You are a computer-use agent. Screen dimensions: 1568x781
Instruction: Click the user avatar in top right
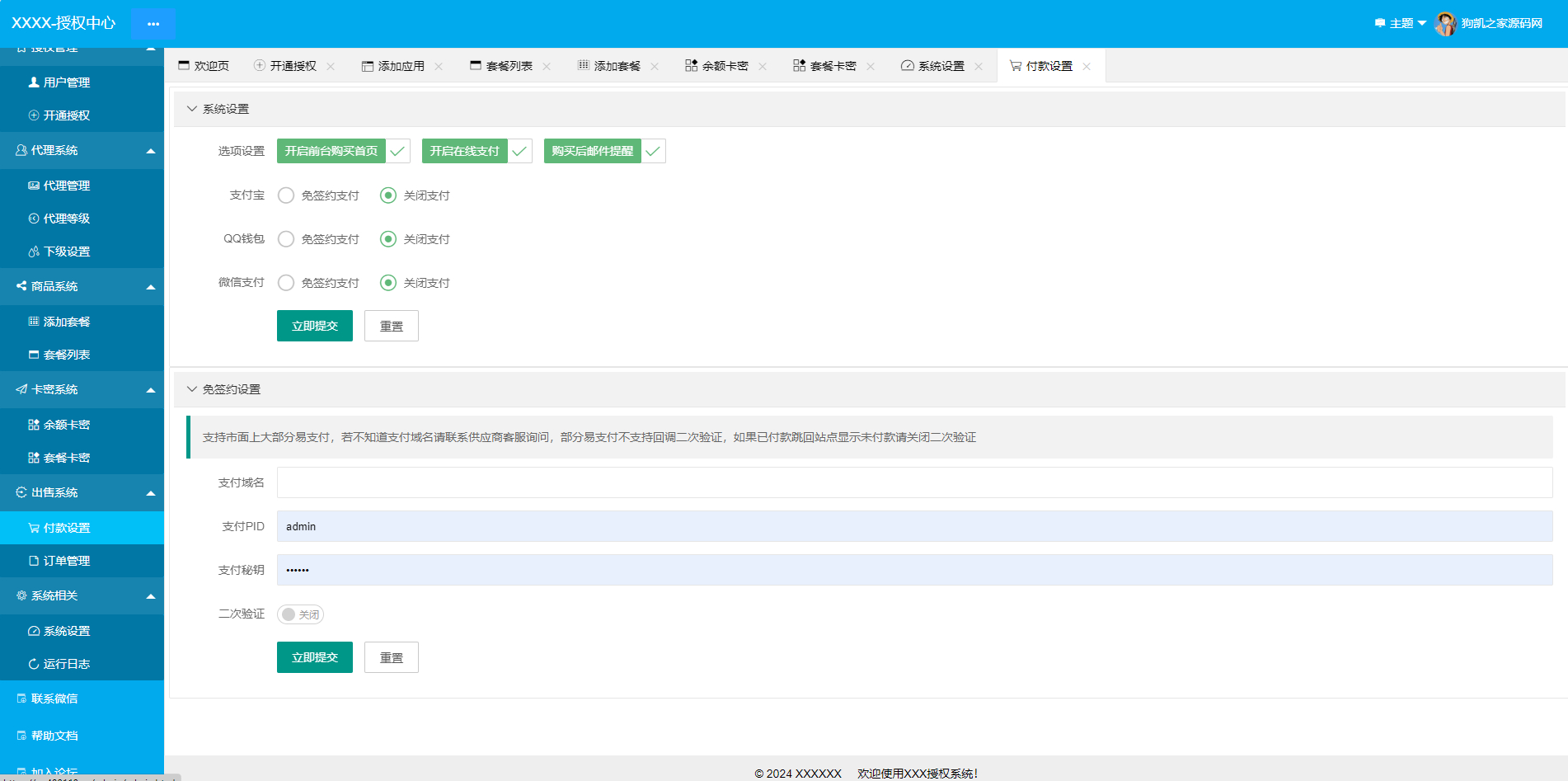(1445, 24)
